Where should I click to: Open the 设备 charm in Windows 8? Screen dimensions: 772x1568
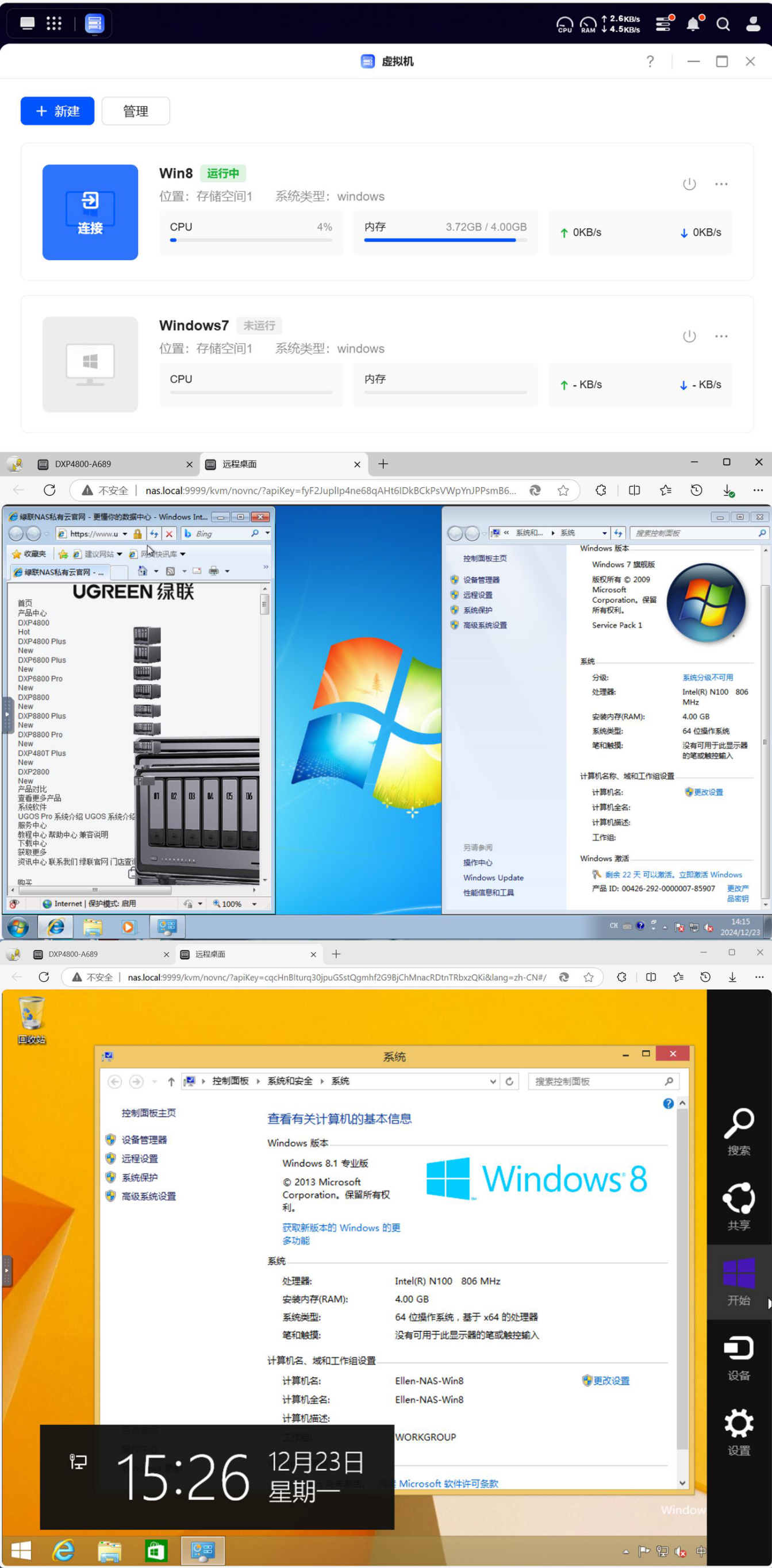click(739, 1357)
